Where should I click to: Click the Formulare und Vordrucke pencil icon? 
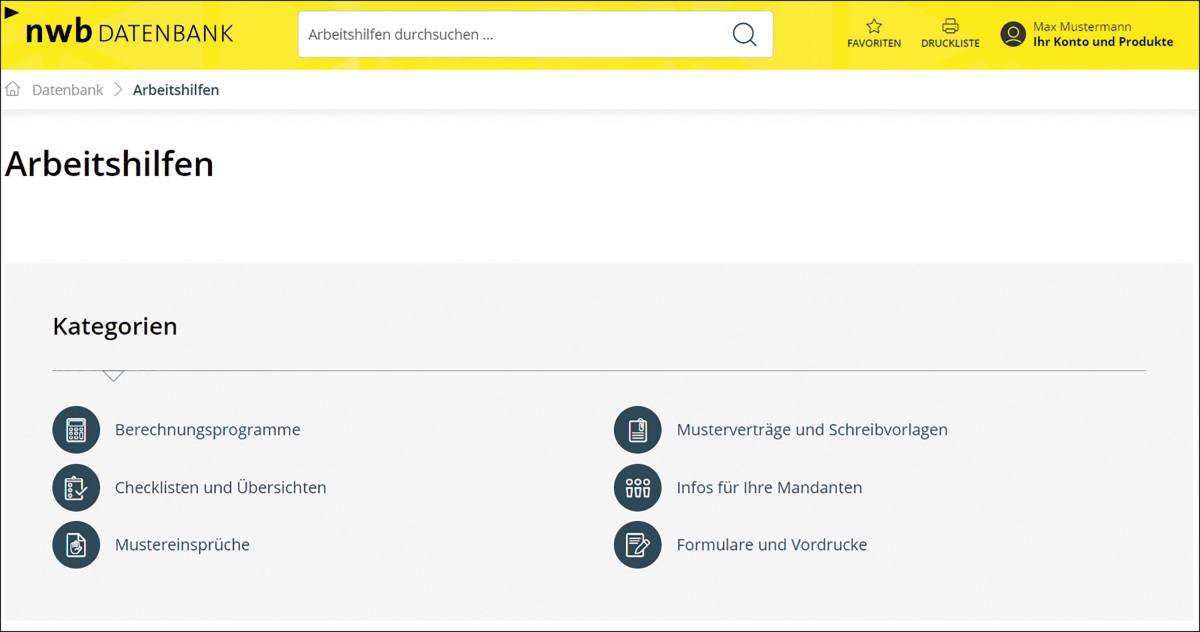coord(637,545)
